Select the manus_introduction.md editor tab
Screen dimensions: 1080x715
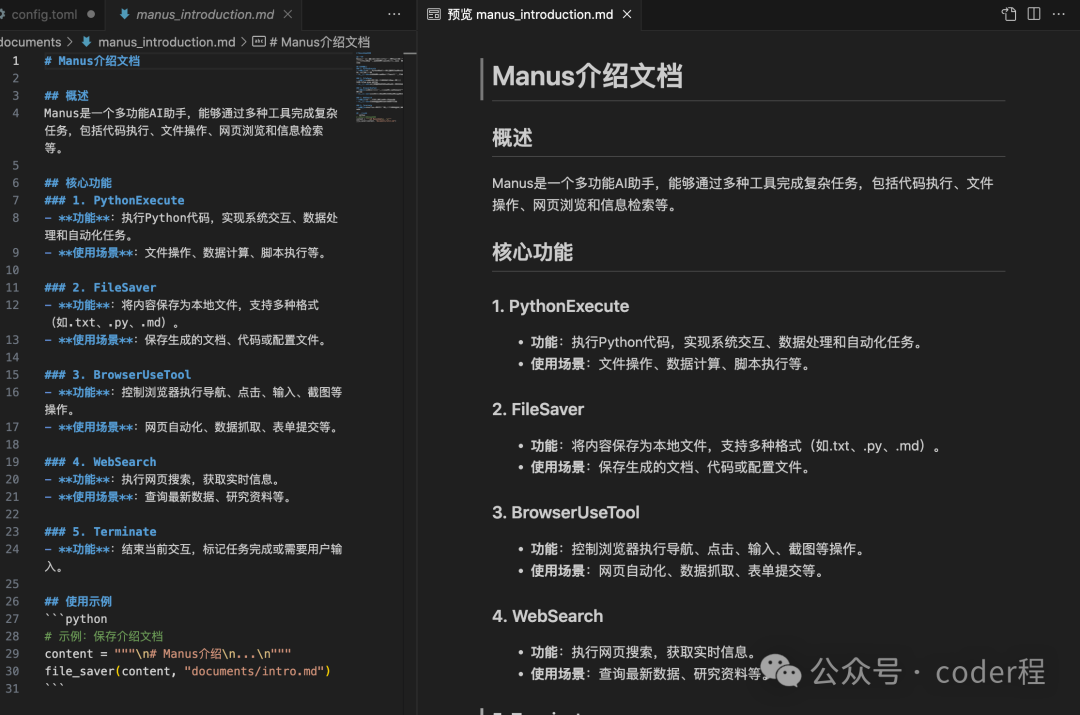pyautogui.click(x=205, y=14)
